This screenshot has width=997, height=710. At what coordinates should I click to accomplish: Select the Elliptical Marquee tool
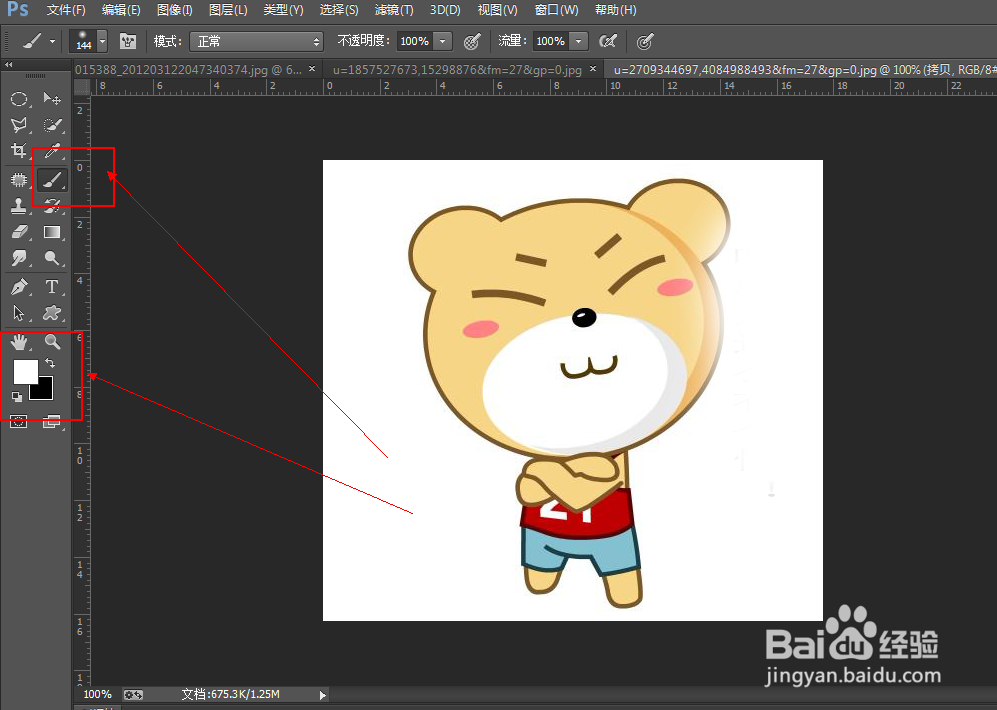[19, 99]
